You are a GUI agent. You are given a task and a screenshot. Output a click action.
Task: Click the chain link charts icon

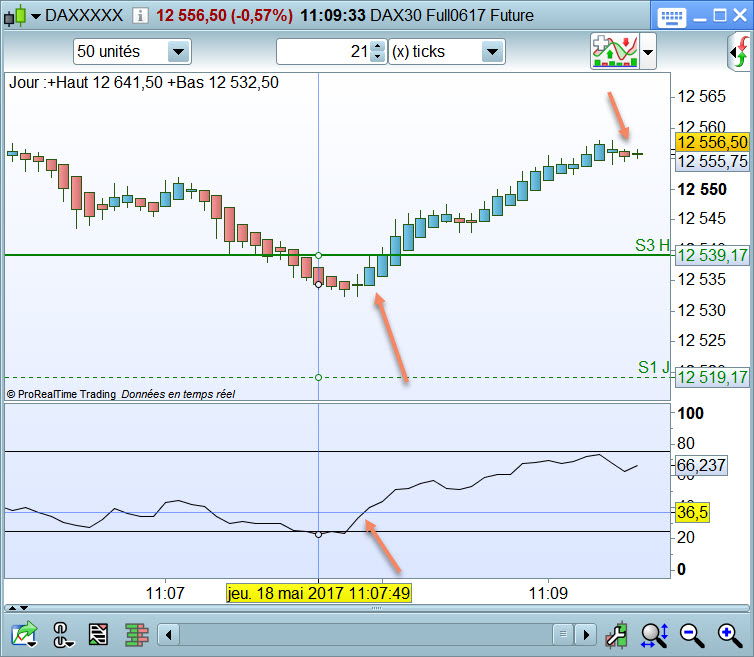coord(63,634)
